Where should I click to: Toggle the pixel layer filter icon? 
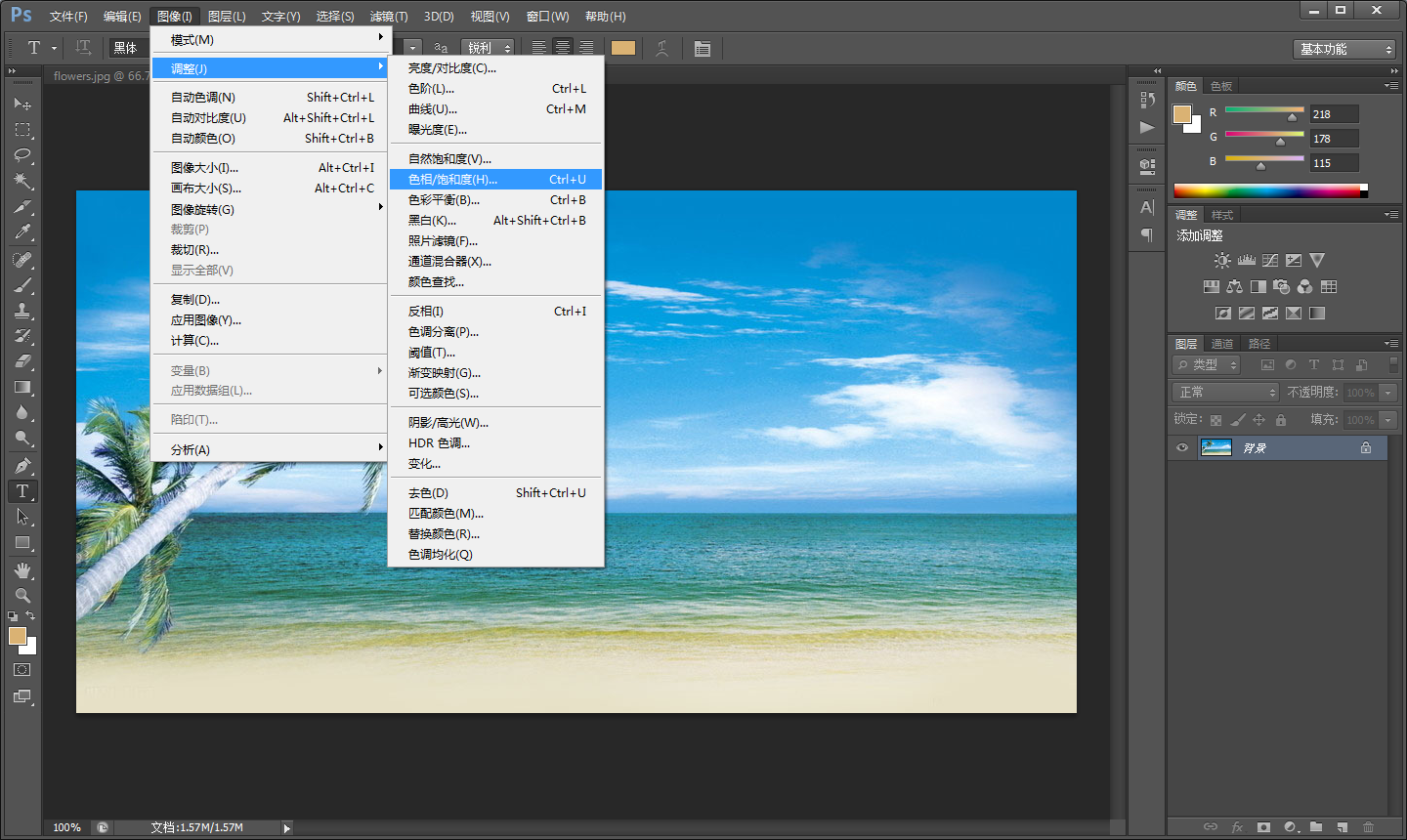coord(1267,365)
